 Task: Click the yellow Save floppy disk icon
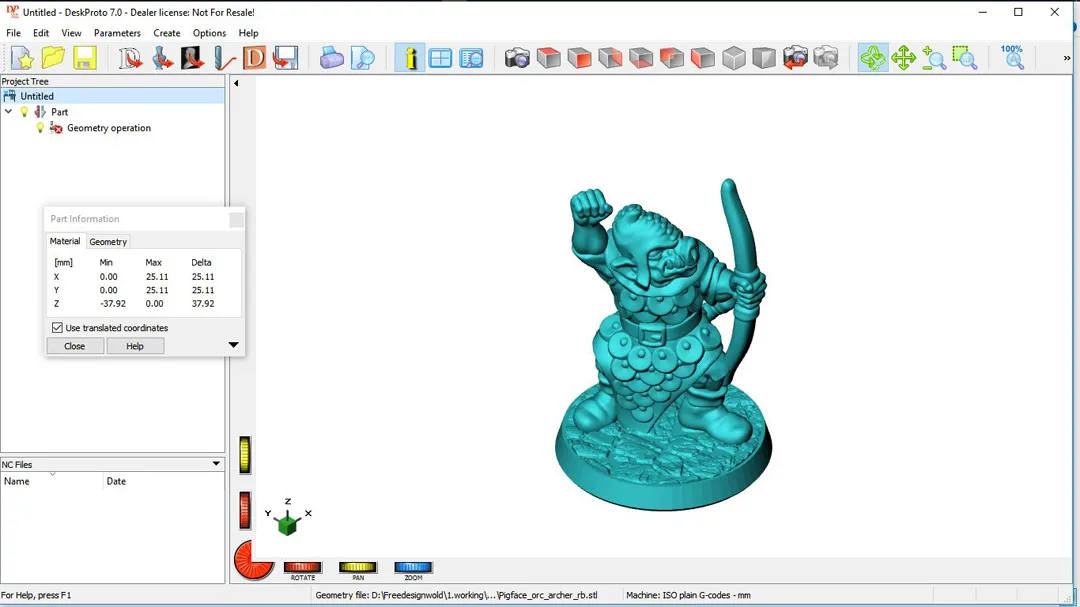click(x=84, y=58)
